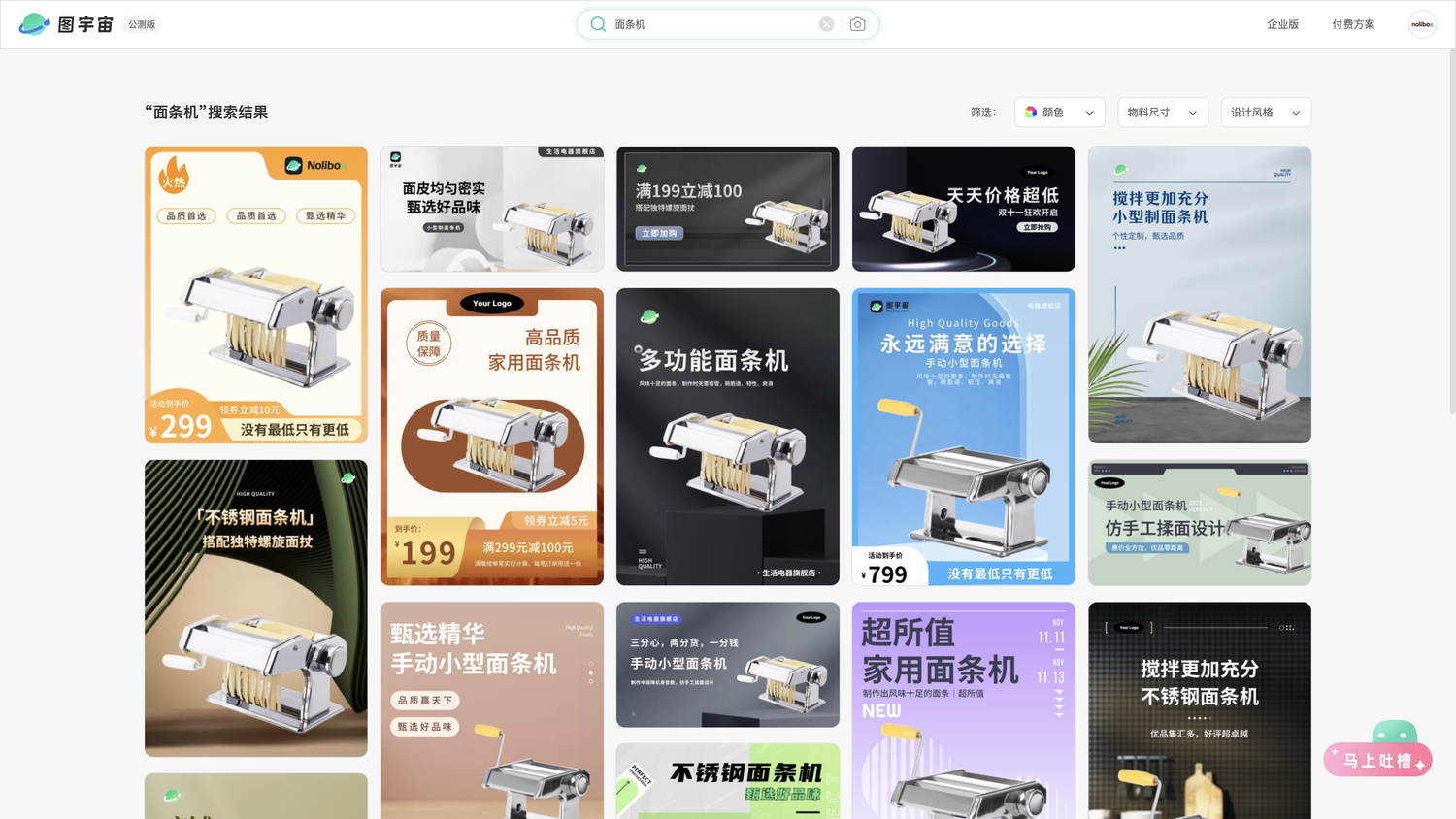The image size is (1456, 819).
Task: Click the color wheel filter icon
Action: coord(1031,113)
